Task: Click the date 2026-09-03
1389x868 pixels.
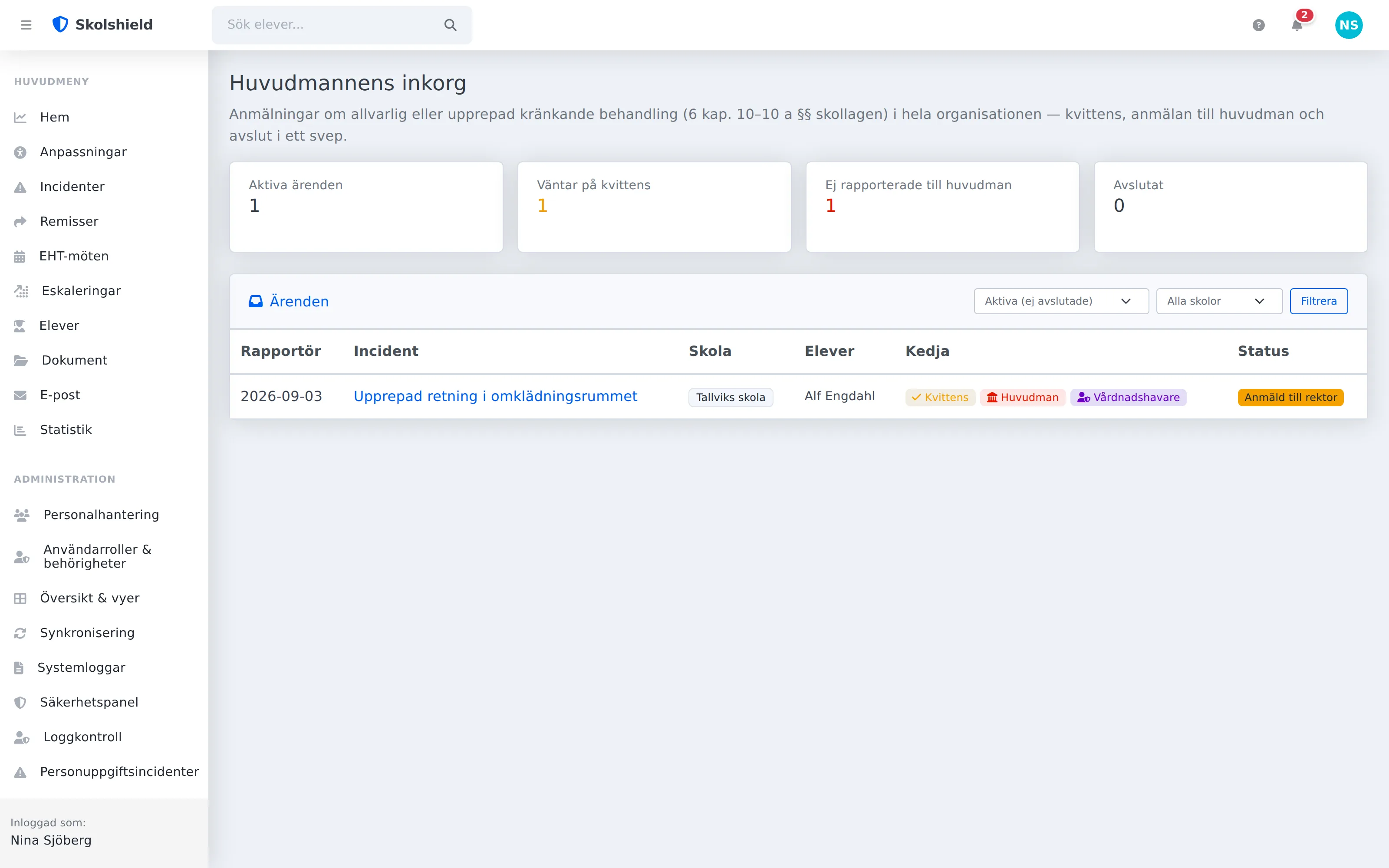Action: 281,396
